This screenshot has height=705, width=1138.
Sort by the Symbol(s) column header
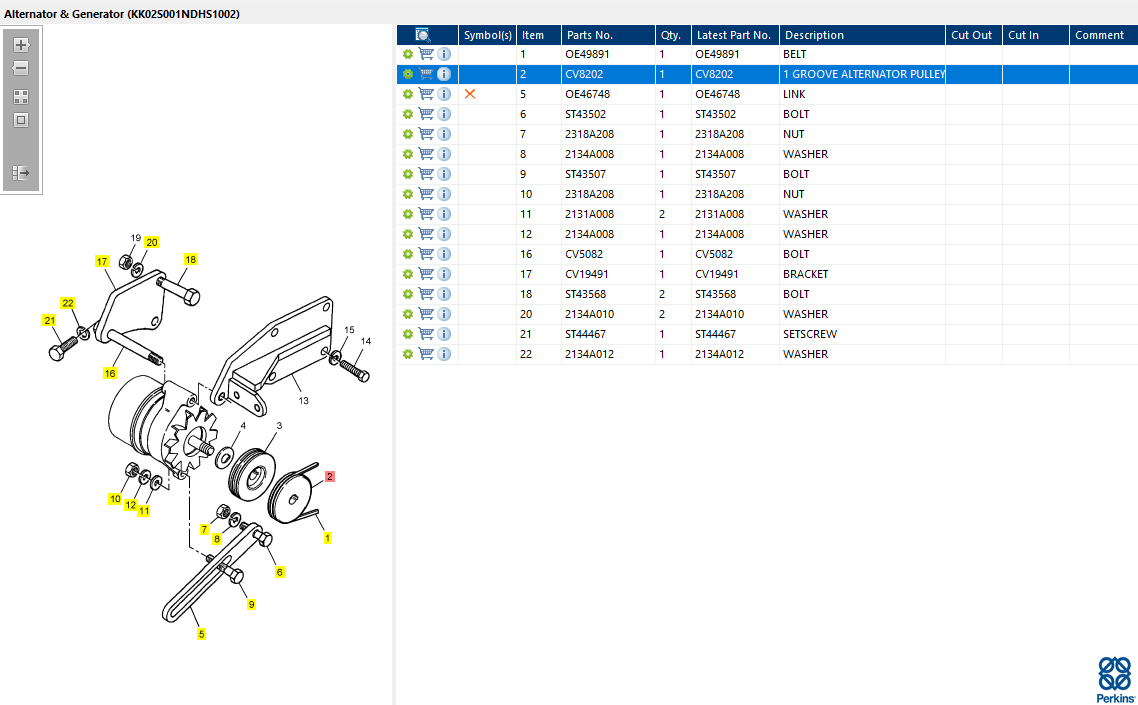488,35
